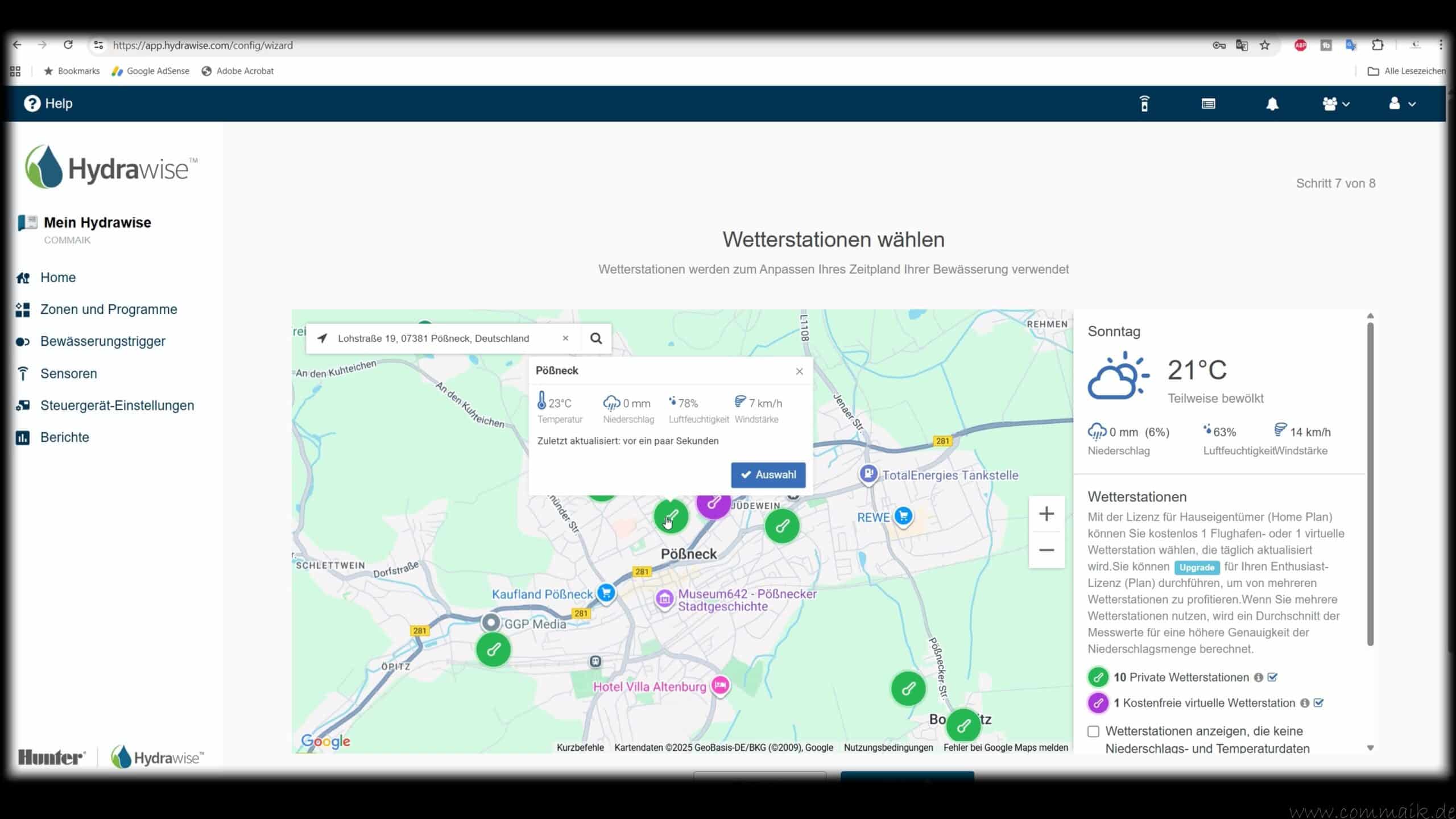Screen dimensions: 1456x819
Task: Toggle Kostenfreie virtuelle Wetterstation checkbox
Action: coord(1319,703)
